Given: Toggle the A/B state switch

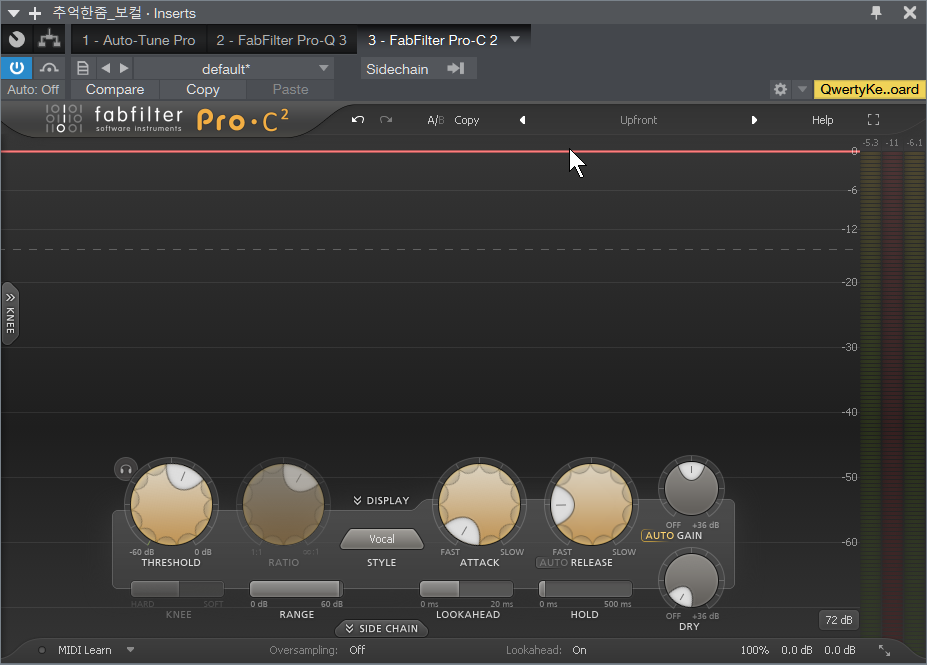Looking at the screenshot, I should click(436, 120).
